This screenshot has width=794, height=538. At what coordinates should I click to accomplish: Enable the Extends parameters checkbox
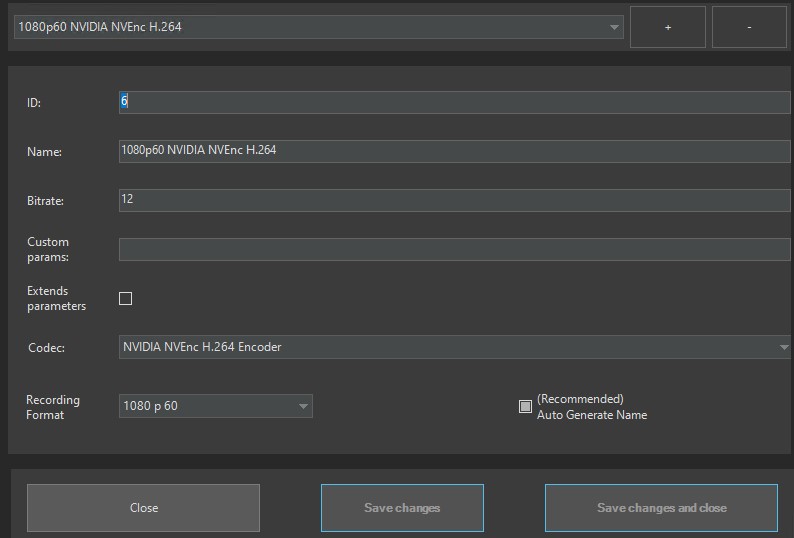[x=126, y=298]
